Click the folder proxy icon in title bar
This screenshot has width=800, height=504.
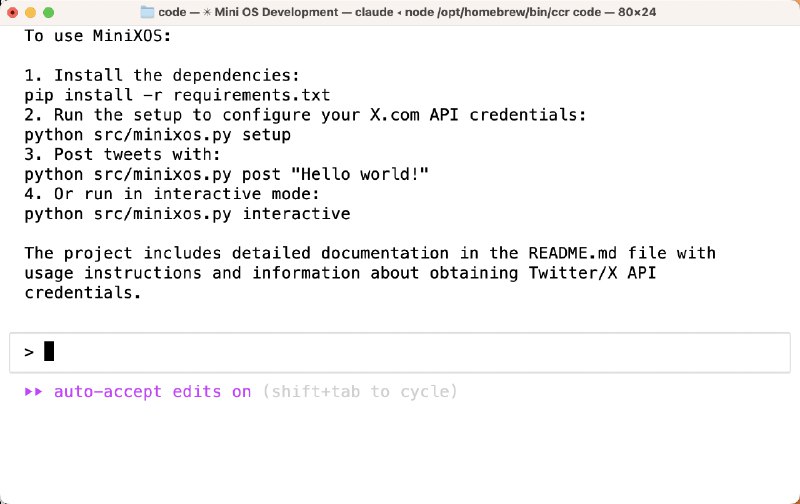147,12
